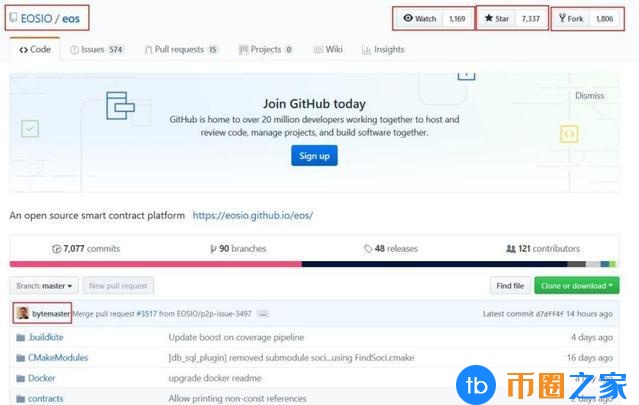Open the bytemaster author link

pos(51,314)
